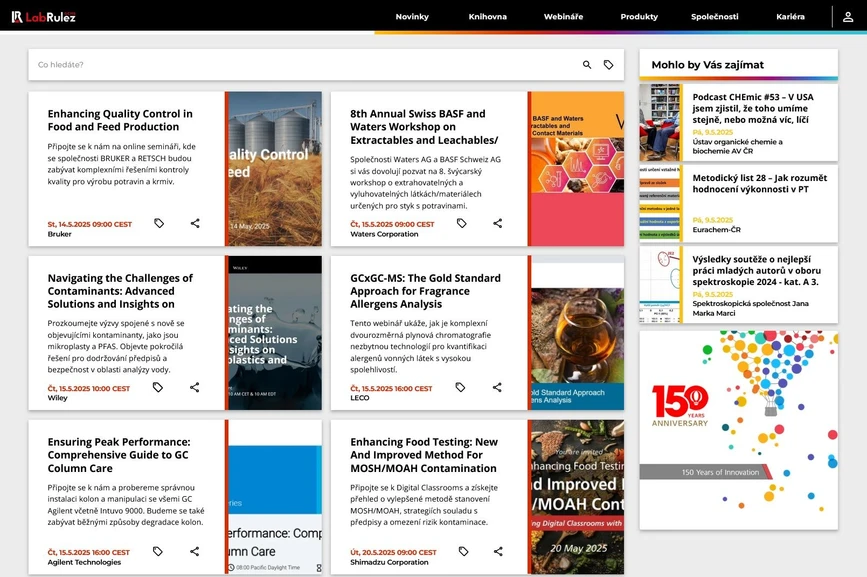
Task: Share the Bruker food and feed webinar
Action: (195, 224)
